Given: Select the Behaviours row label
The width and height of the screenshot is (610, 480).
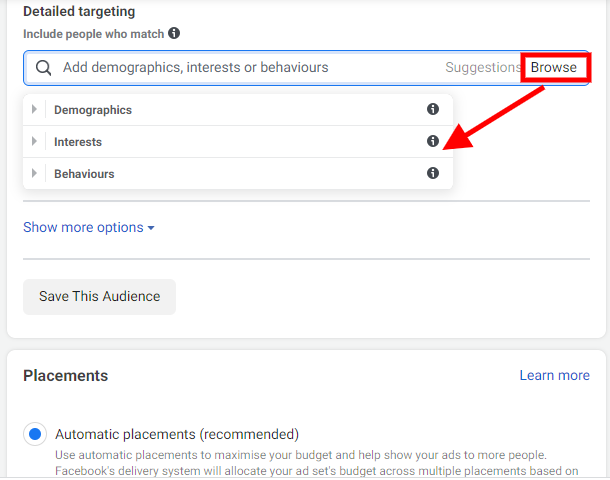Looking at the screenshot, I should point(84,174).
